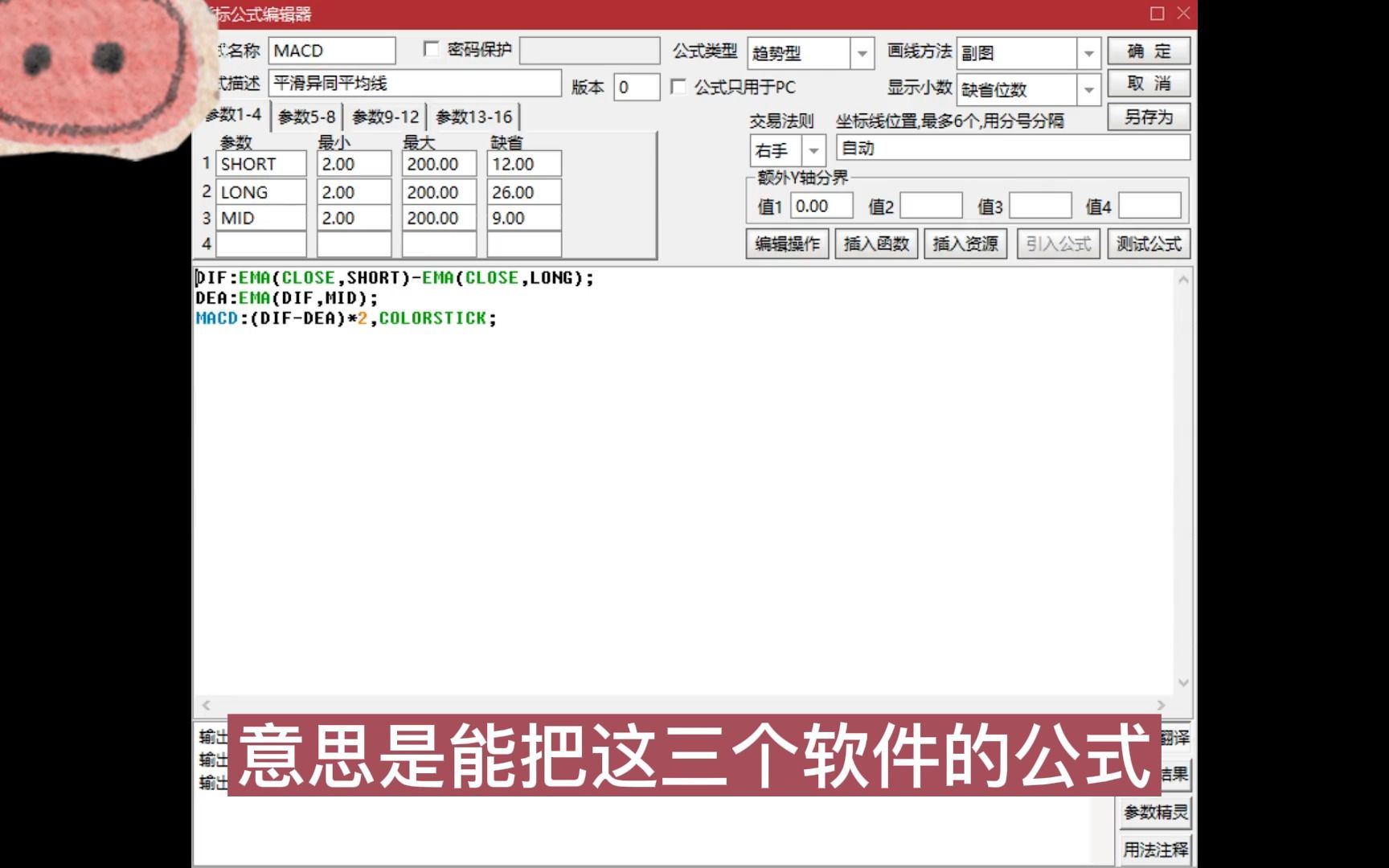Image resolution: width=1389 pixels, height=868 pixels.
Task: Switch to the 参数13-16 tab
Action: click(x=474, y=116)
